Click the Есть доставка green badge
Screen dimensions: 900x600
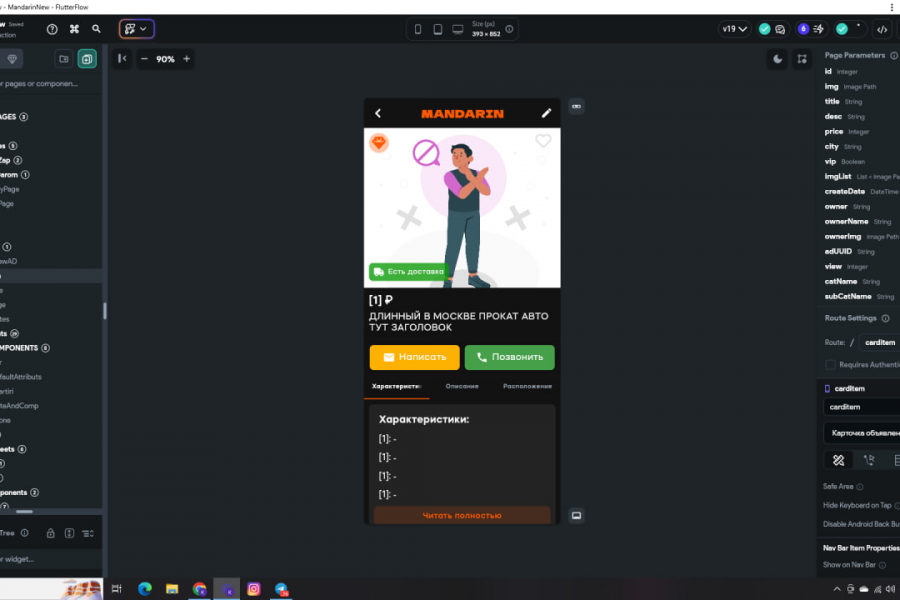(409, 272)
